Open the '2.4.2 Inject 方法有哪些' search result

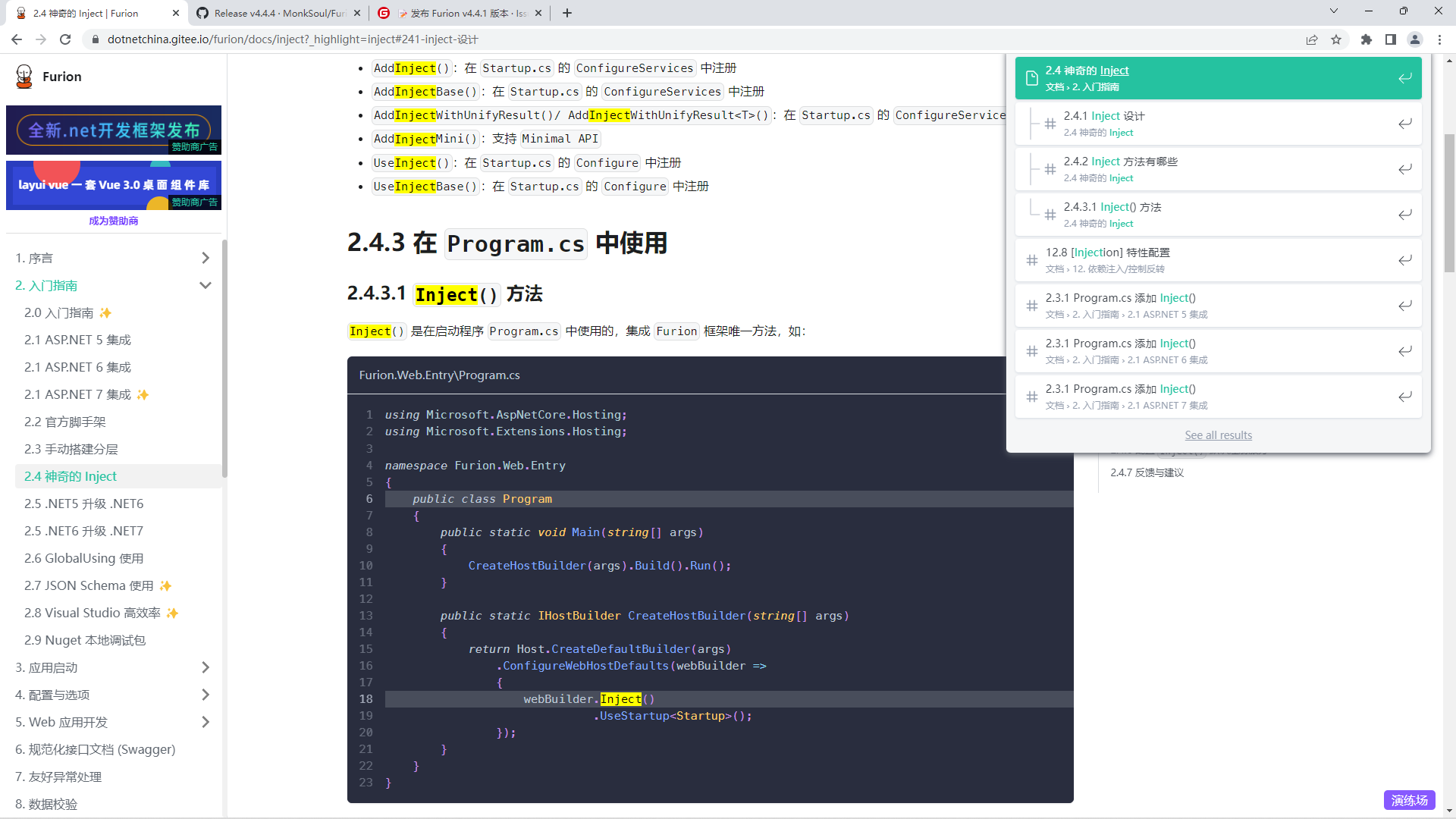tap(1219, 169)
